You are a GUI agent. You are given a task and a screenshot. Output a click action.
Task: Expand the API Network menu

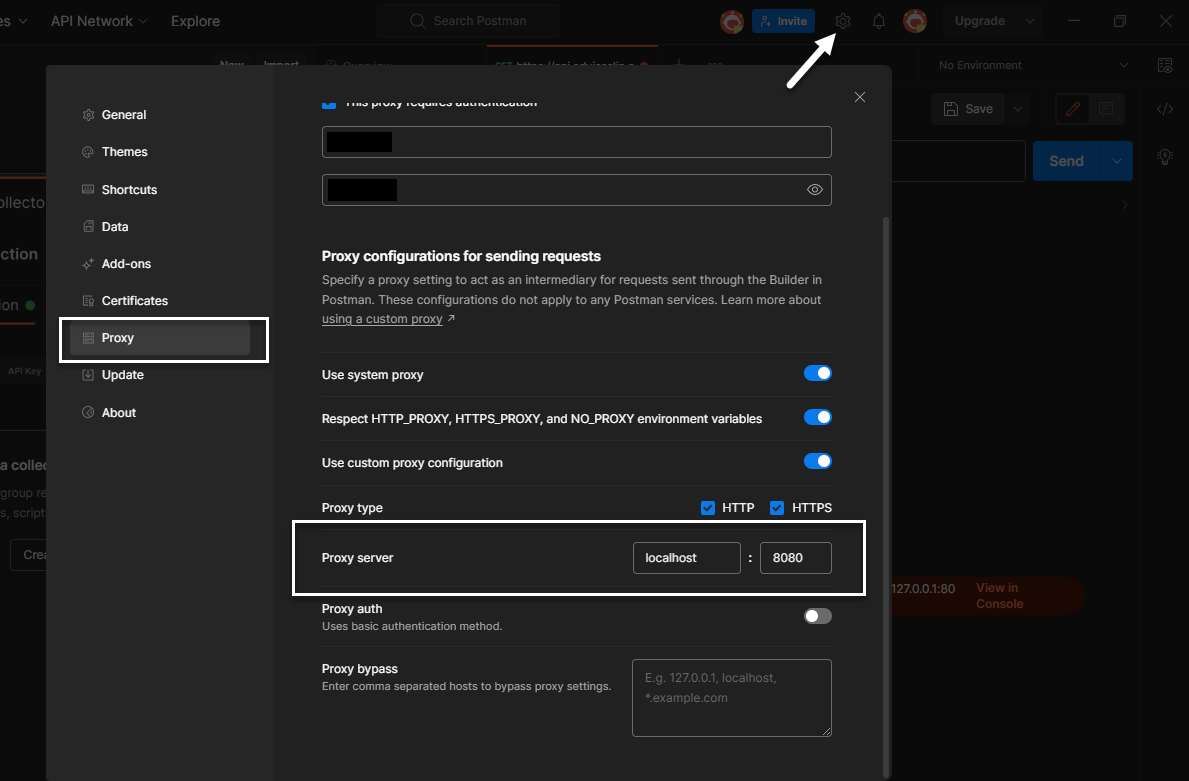pyautogui.click(x=98, y=21)
